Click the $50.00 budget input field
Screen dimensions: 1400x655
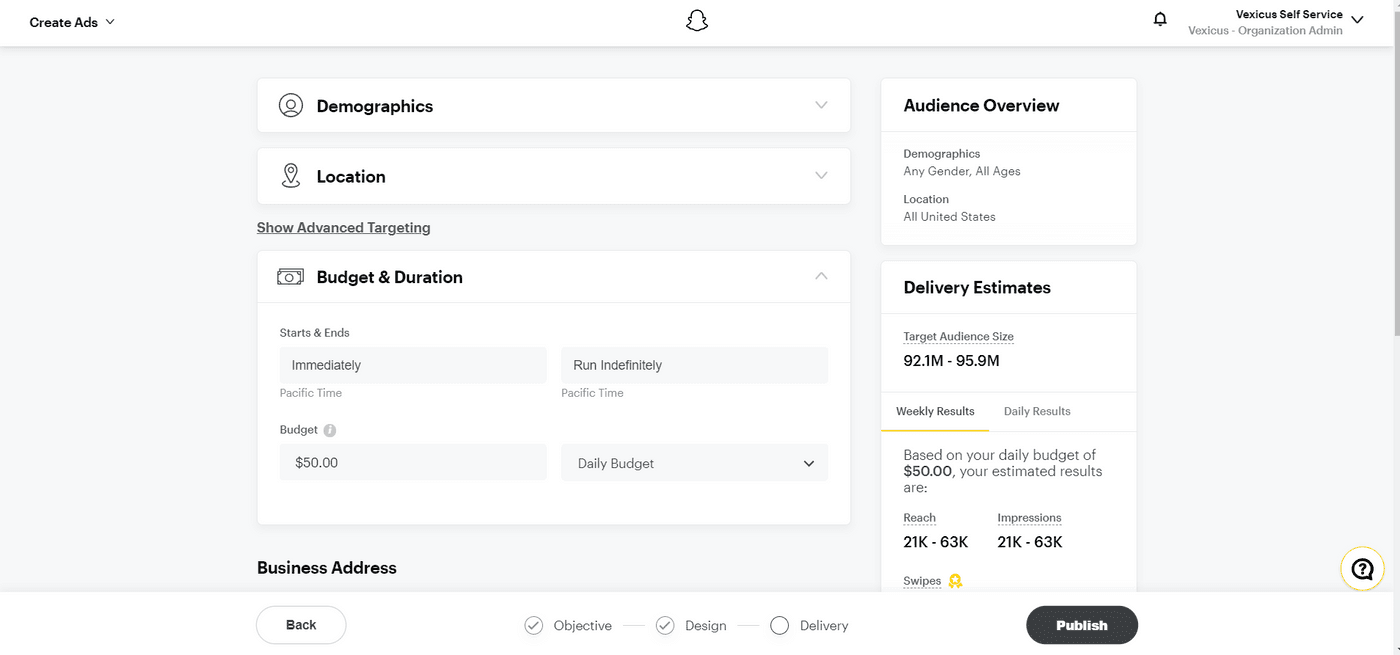point(413,463)
